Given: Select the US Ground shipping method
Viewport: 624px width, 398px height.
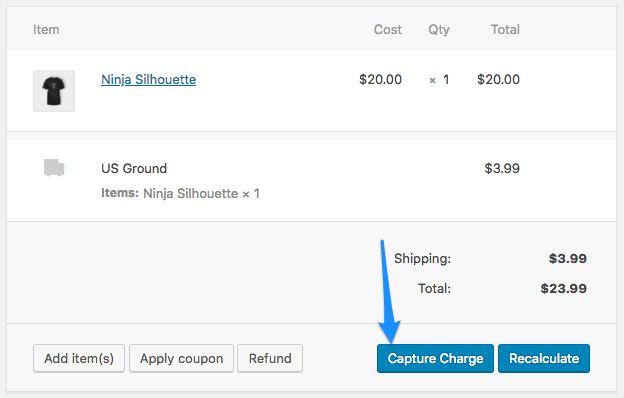Looking at the screenshot, I should pyautogui.click(x=134, y=168).
